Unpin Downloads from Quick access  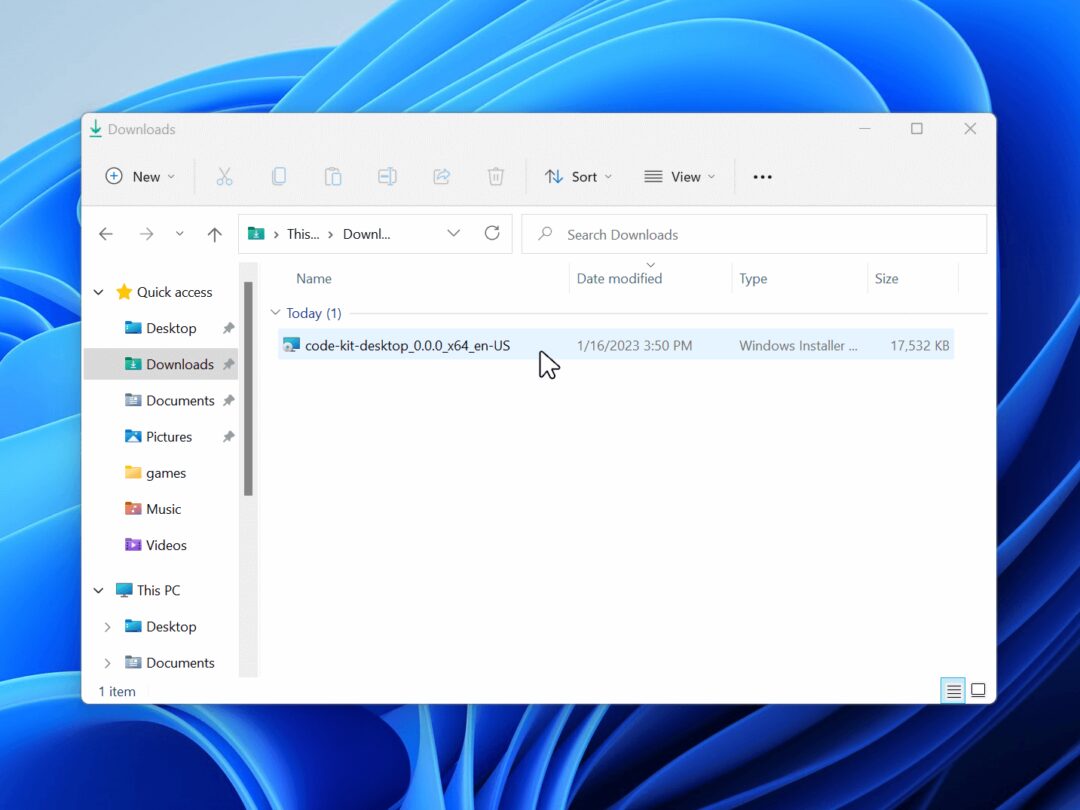[229, 364]
